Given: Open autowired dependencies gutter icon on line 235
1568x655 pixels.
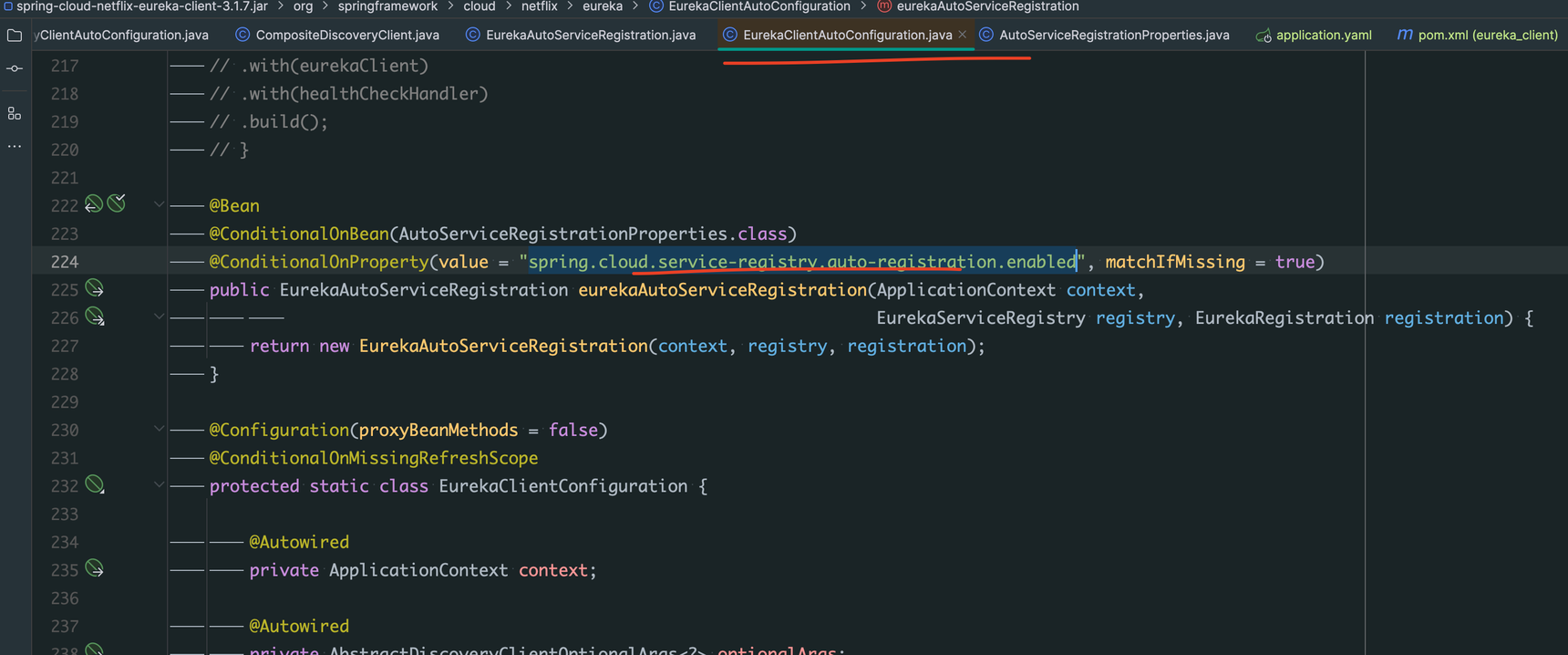Looking at the screenshot, I should click(95, 568).
